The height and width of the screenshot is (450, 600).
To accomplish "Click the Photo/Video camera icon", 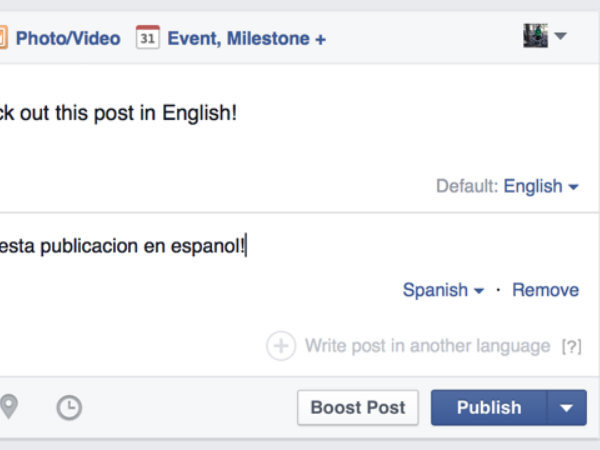I will coord(3,38).
